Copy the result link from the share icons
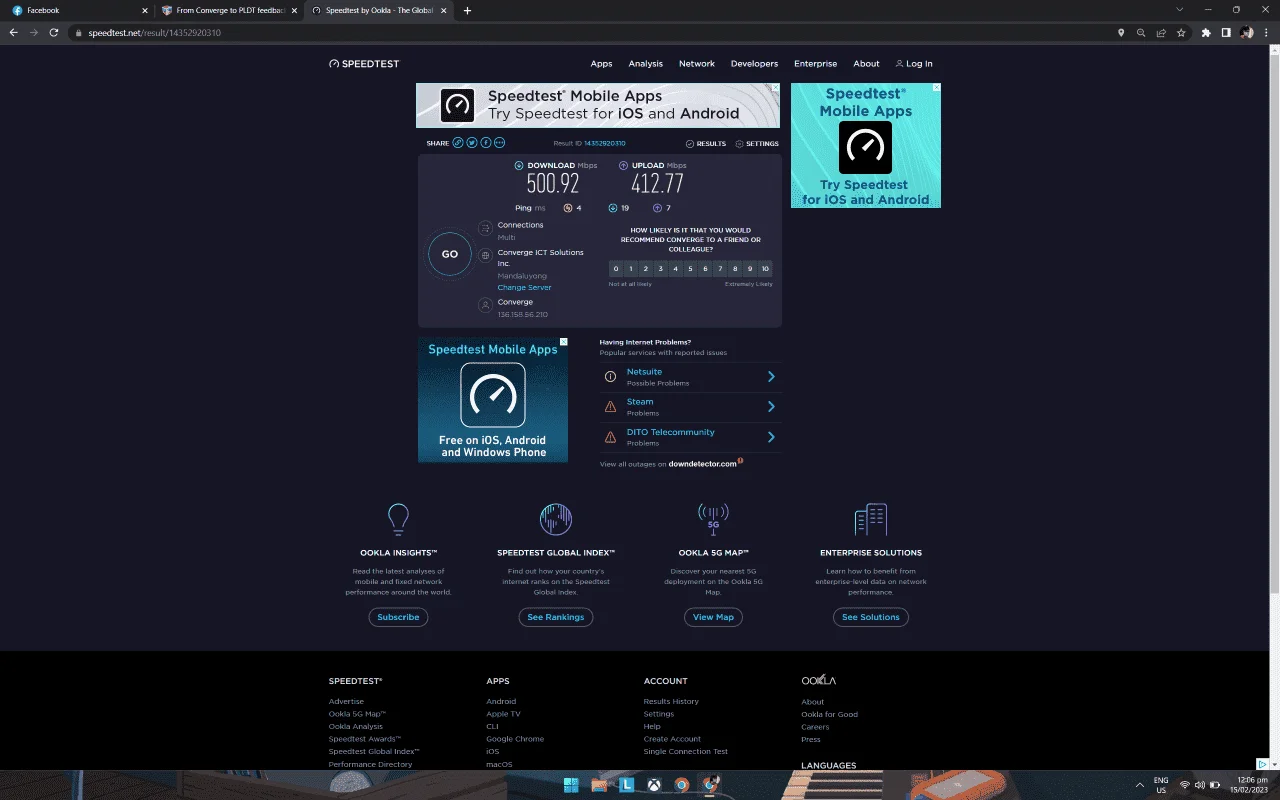 point(458,143)
